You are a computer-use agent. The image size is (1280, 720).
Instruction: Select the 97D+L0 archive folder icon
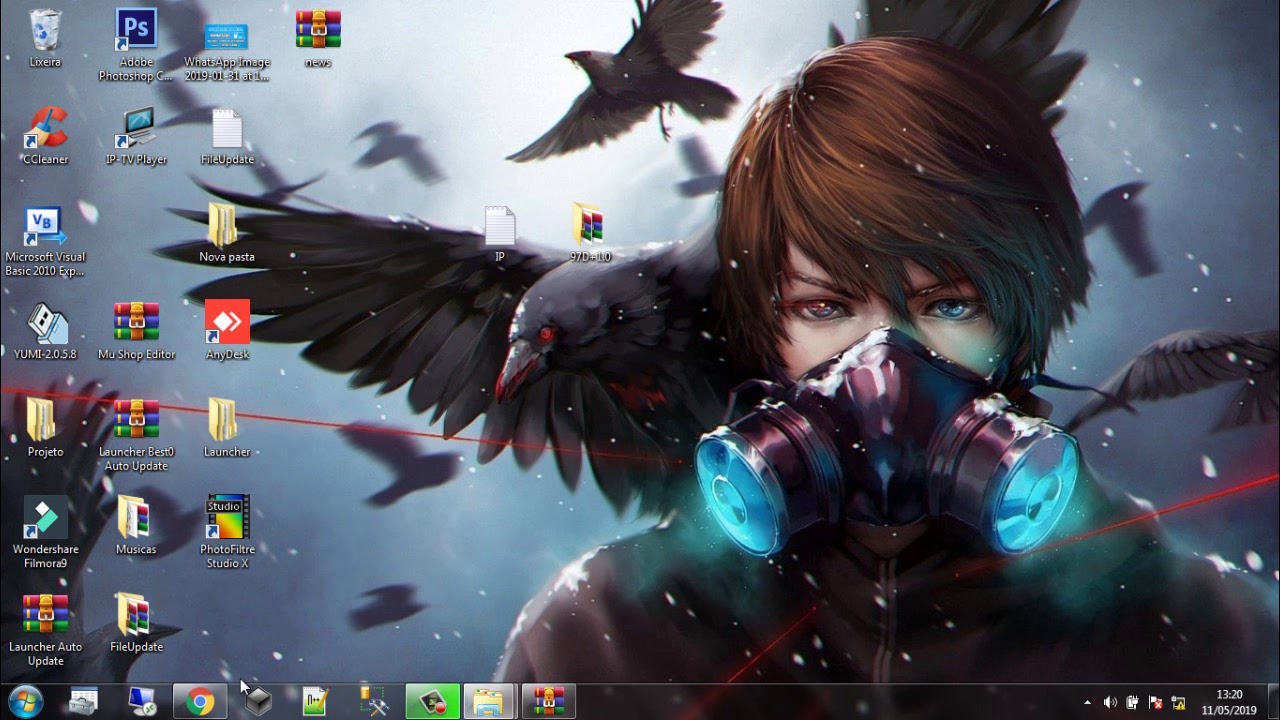point(590,225)
